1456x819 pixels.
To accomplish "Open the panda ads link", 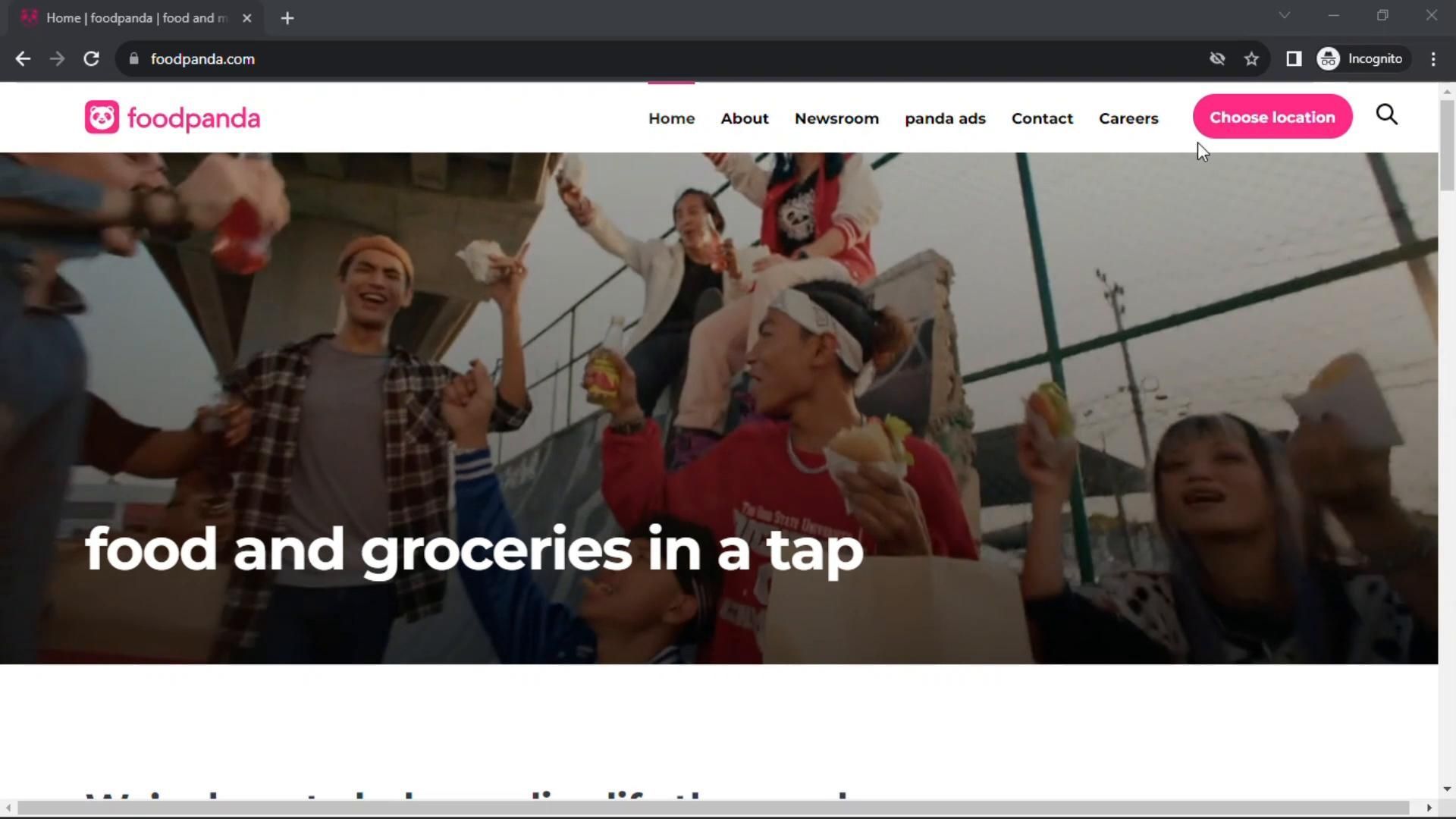I will click(x=945, y=118).
